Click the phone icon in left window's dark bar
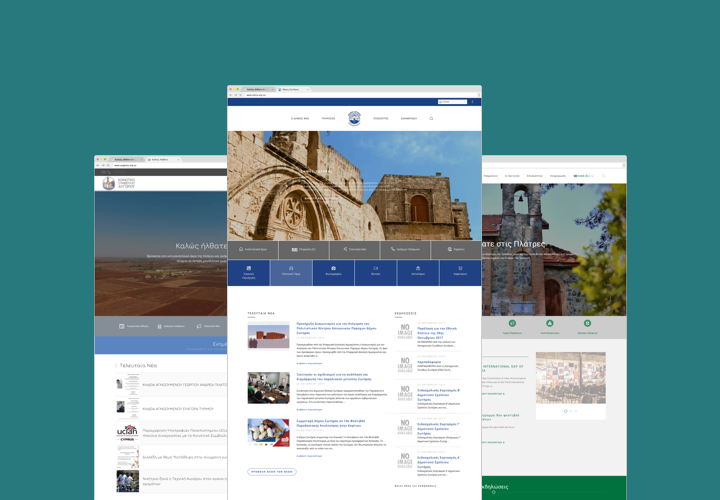This screenshot has height=500, width=720. tap(109, 172)
